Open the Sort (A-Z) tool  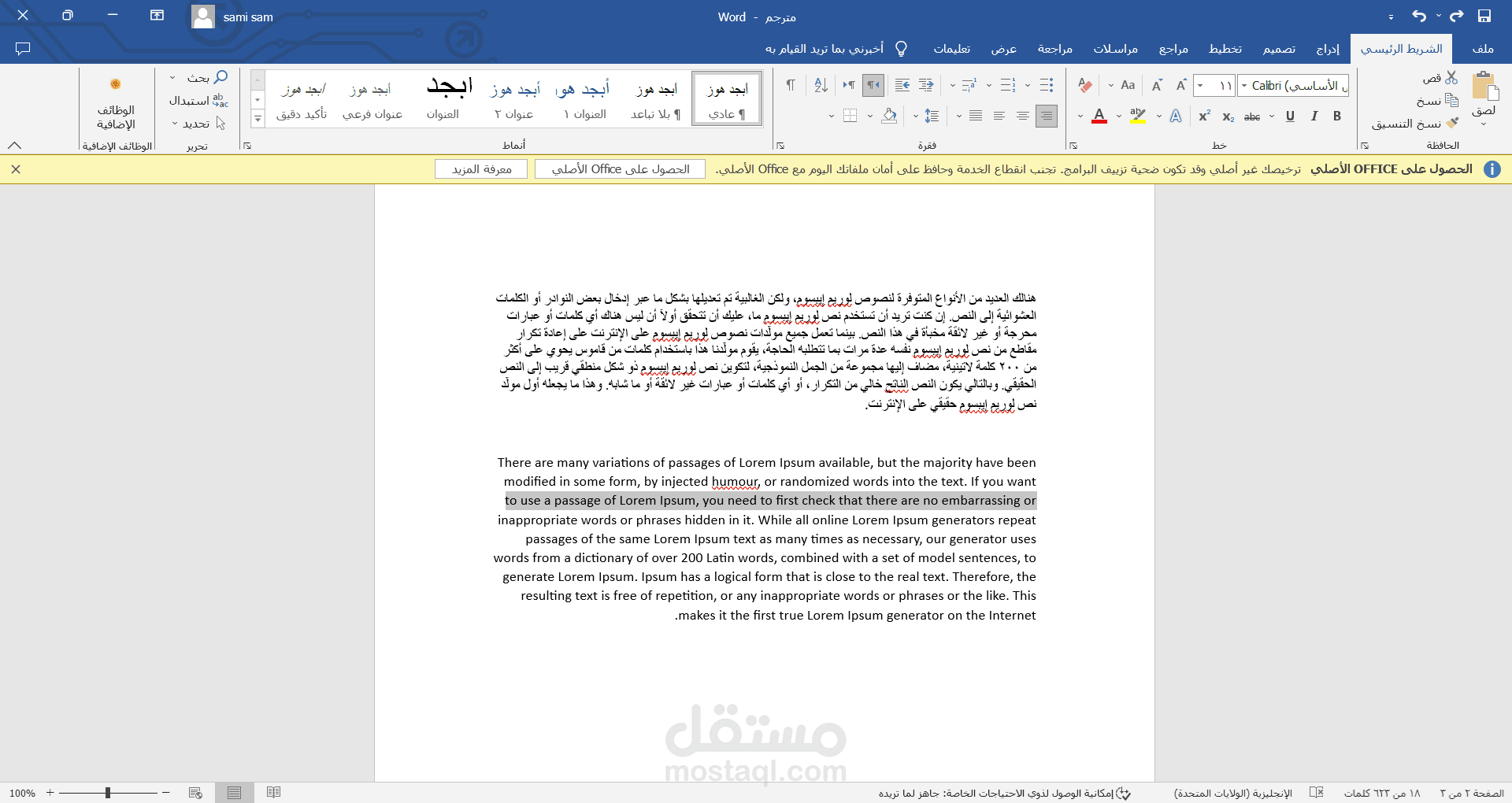821,85
